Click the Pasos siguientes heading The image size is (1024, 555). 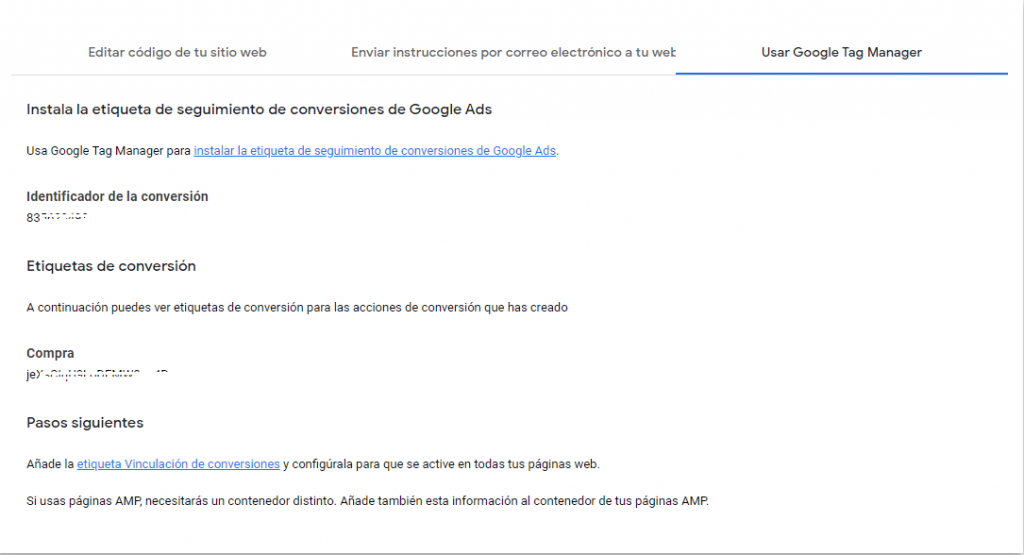click(85, 422)
